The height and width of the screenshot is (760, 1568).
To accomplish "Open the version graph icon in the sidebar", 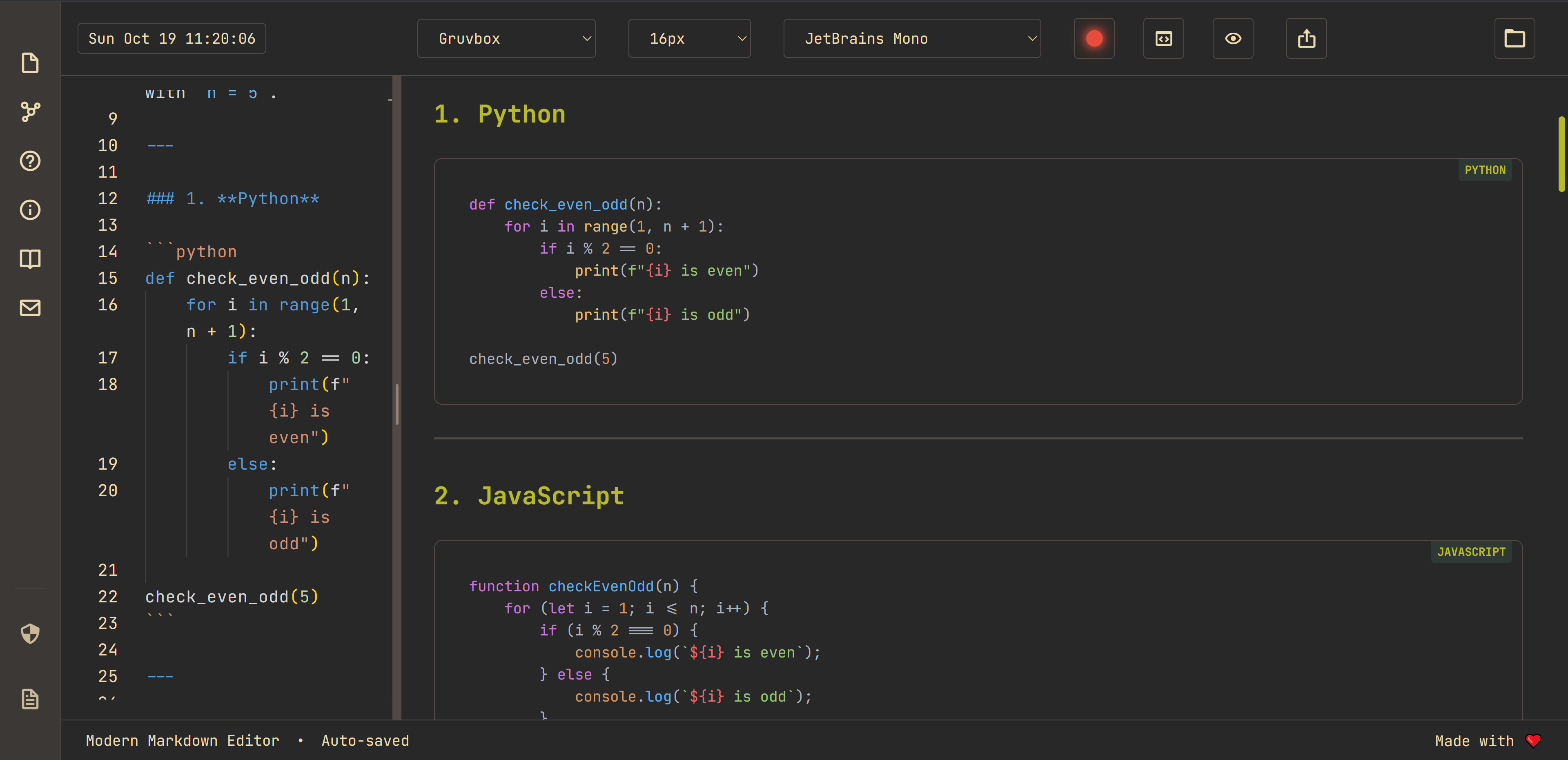I will pyautogui.click(x=30, y=112).
